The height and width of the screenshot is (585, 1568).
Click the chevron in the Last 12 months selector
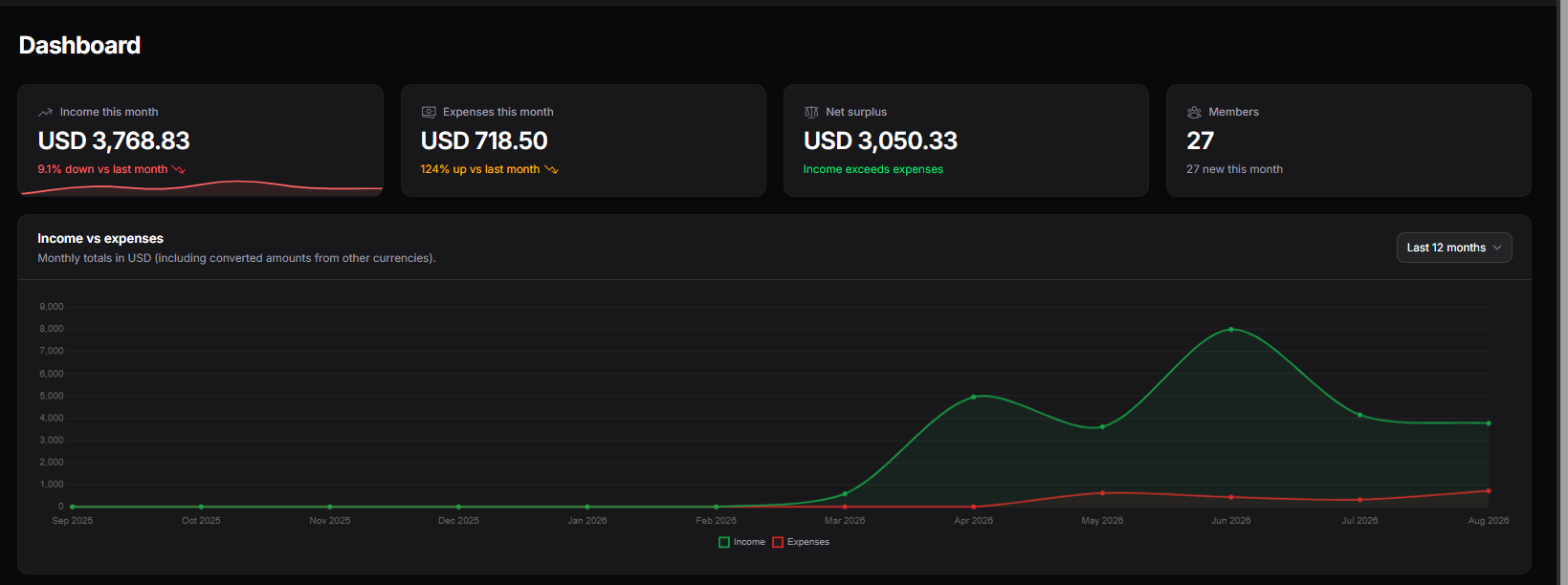[1497, 248]
